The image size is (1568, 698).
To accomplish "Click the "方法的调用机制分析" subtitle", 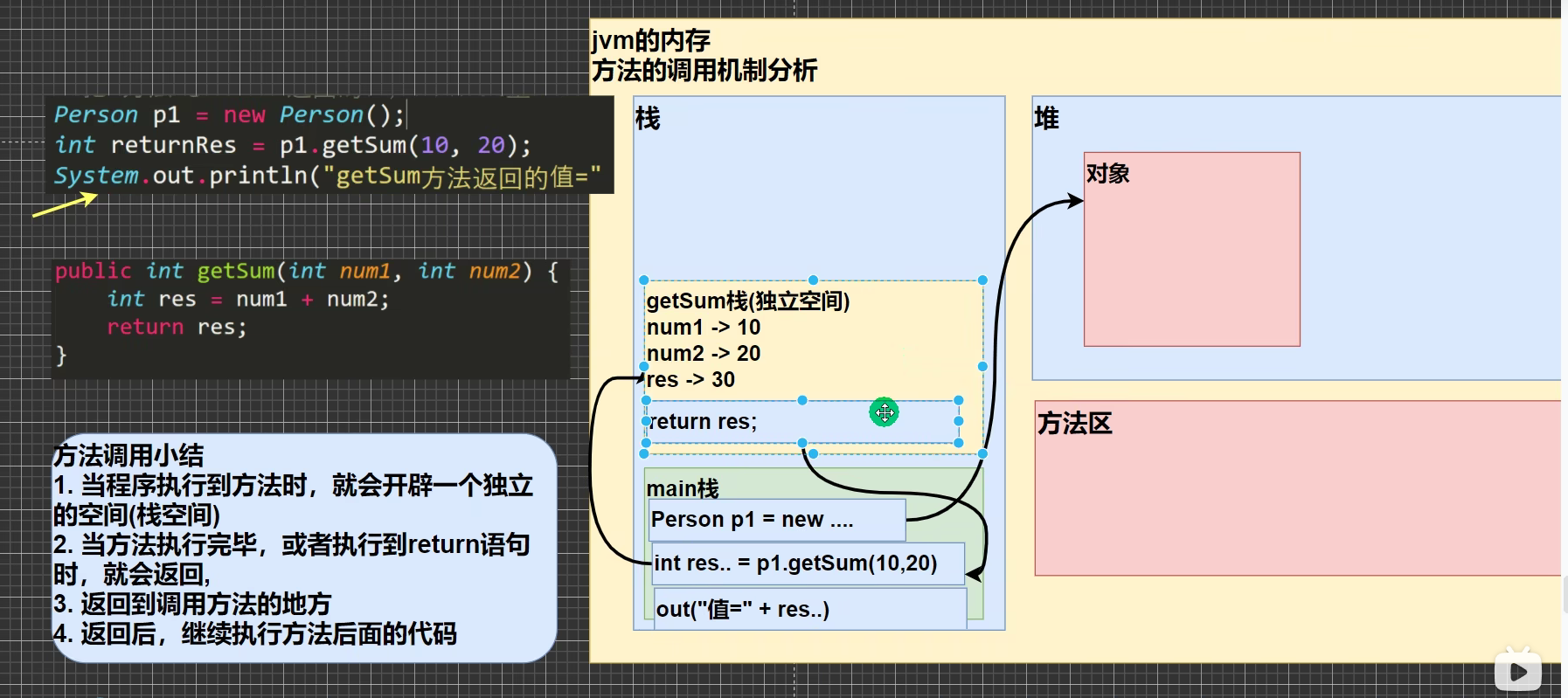I will coord(704,70).
